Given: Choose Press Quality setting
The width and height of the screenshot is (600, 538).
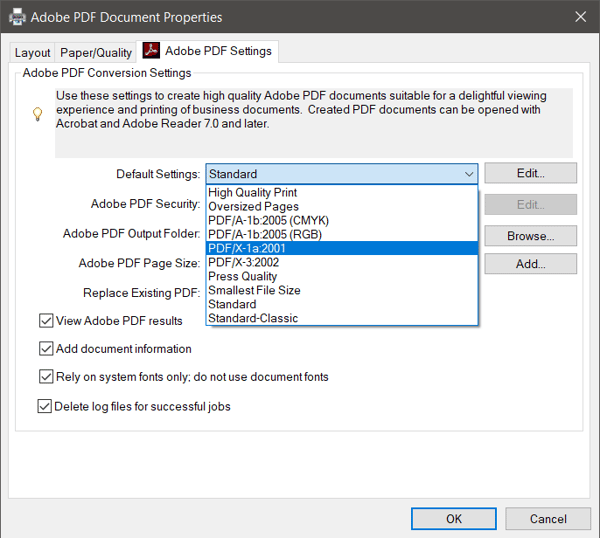Looking at the screenshot, I should coord(342,276).
